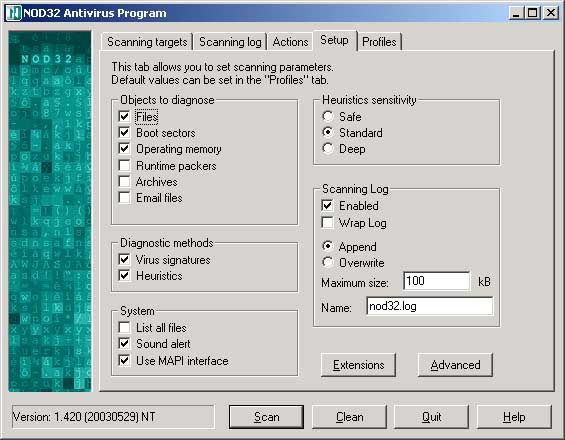Disable Operating memory scanning
This screenshot has width=565, height=440.
point(124,149)
